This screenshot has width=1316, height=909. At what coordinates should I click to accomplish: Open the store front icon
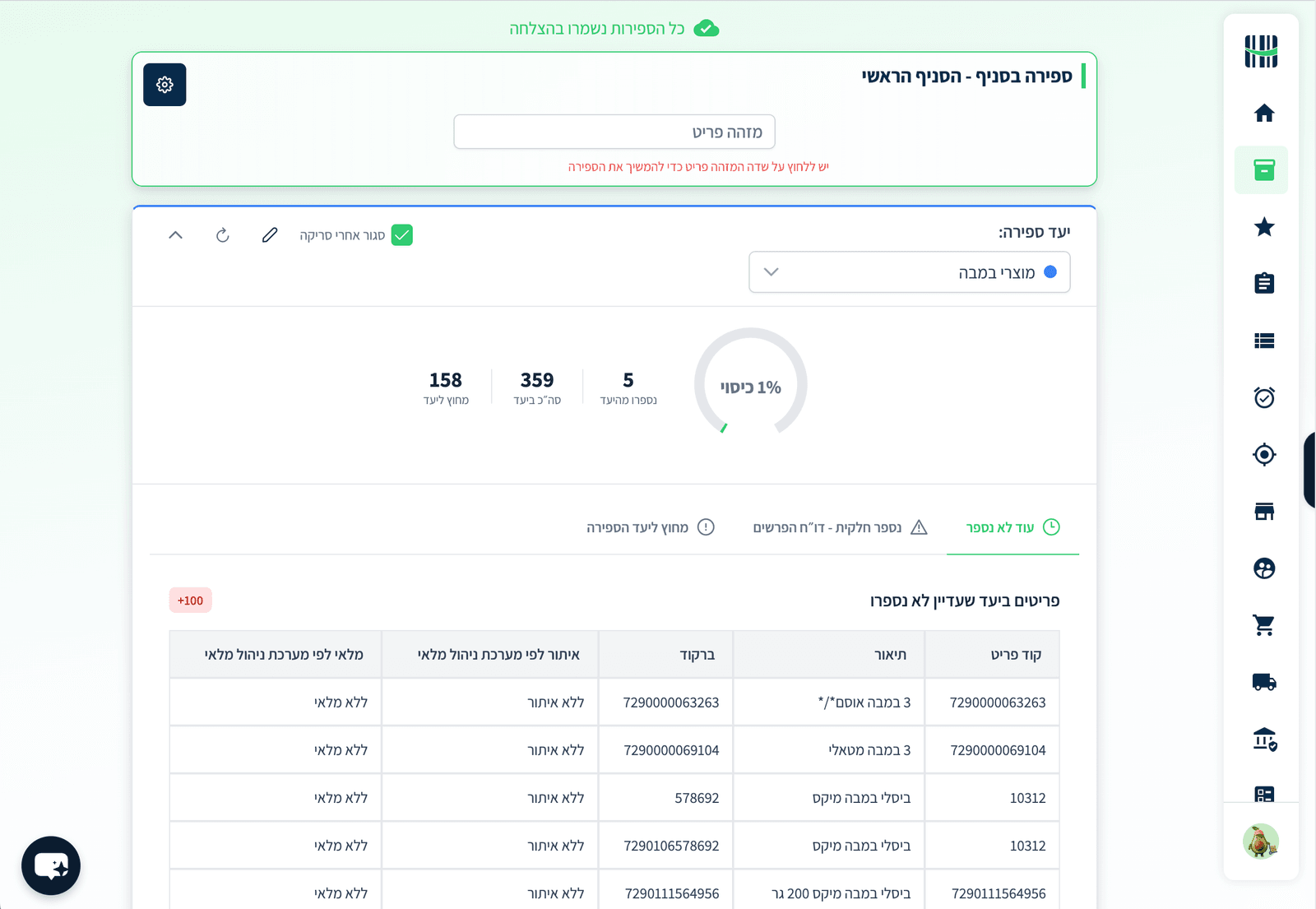tap(1264, 512)
